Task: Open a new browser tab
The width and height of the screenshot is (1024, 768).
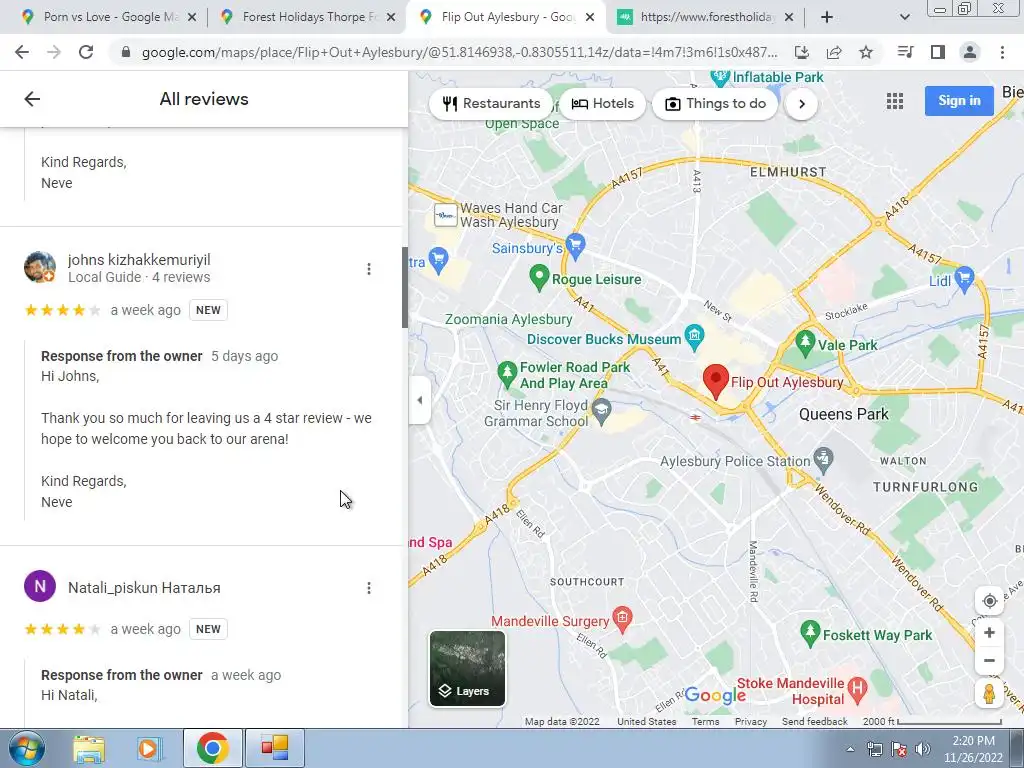Action: coord(827,18)
